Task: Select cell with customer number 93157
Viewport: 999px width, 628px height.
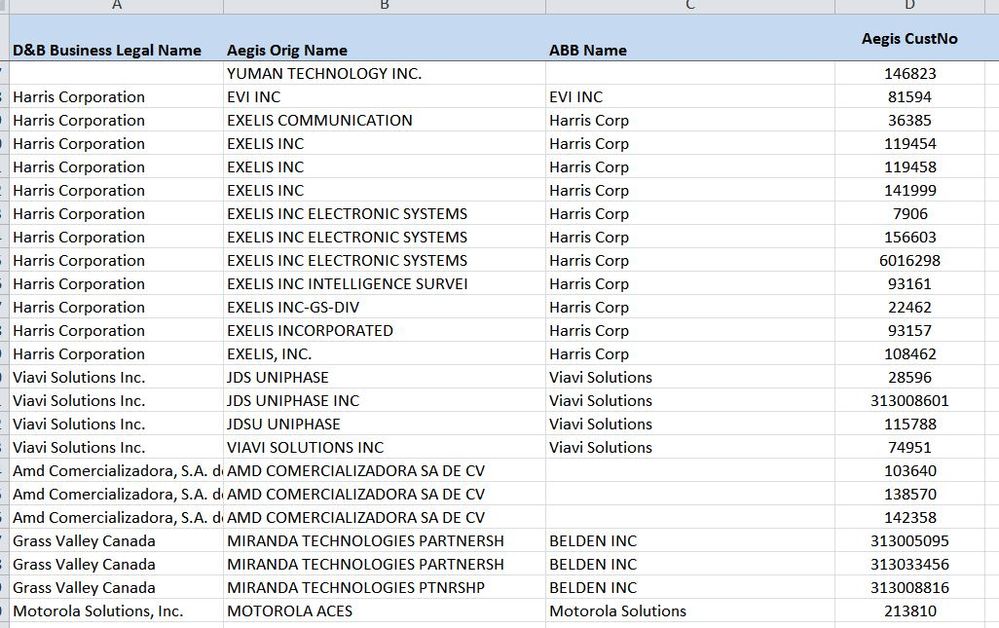Action: [x=909, y=331]
